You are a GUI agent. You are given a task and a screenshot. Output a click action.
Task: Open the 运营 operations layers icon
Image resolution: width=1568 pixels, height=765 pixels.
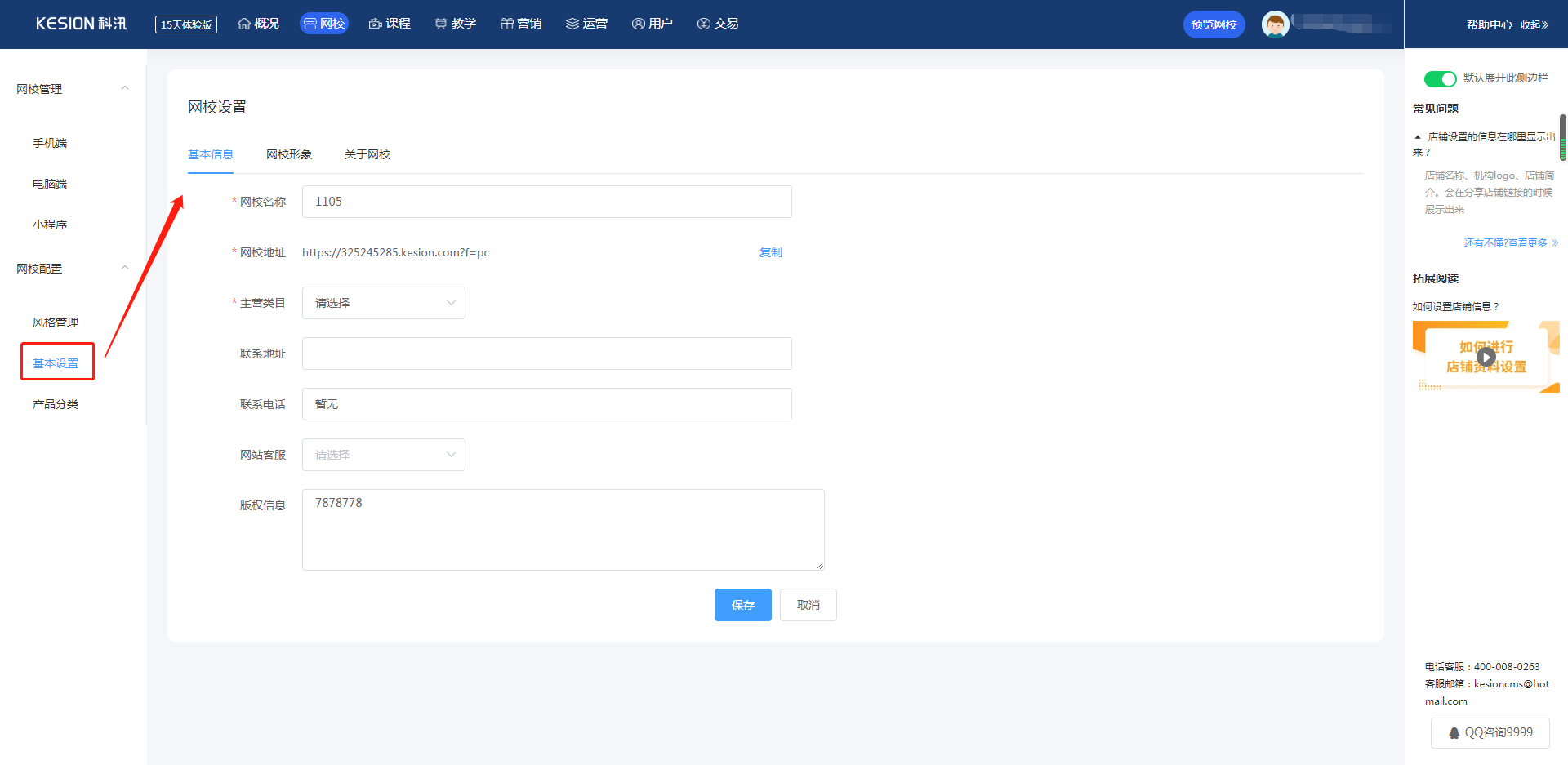[572, 24]
